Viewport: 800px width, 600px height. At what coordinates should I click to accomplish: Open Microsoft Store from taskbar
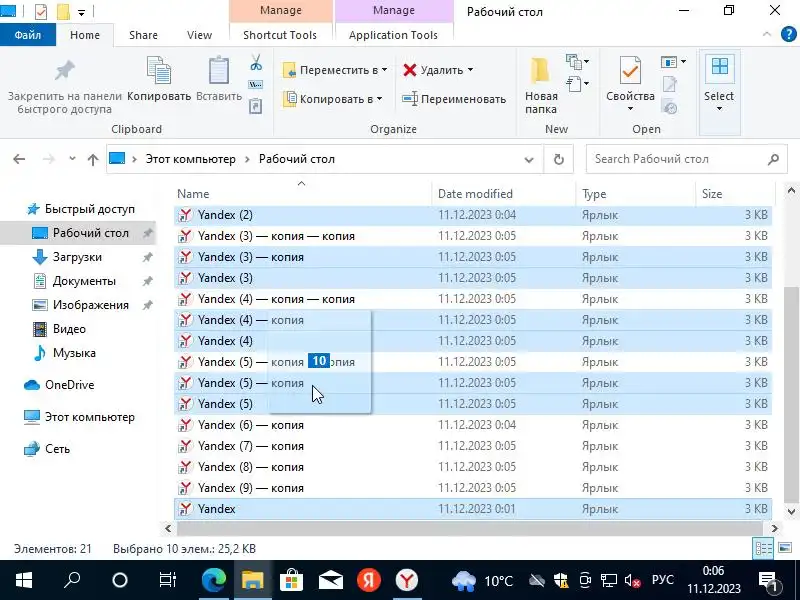(x=291, y=580)
